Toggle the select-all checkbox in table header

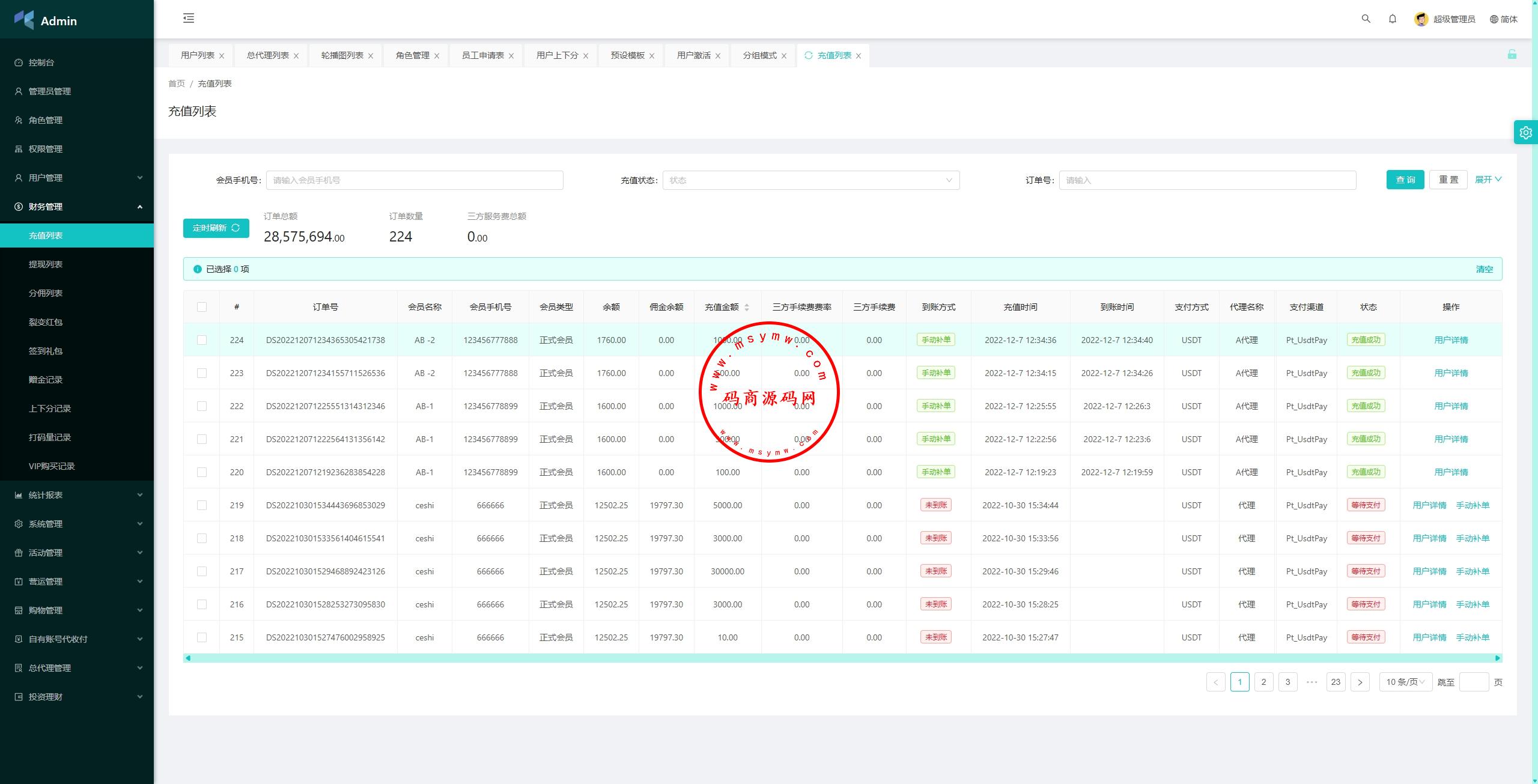(202, 307)
